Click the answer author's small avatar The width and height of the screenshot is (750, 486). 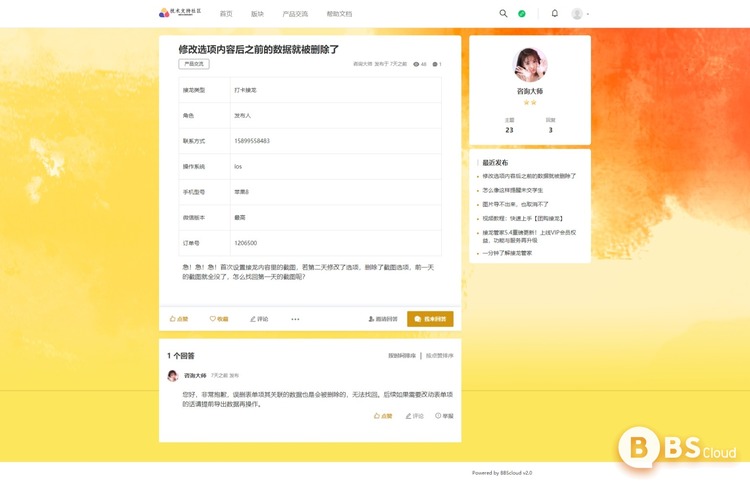[173, 376]
